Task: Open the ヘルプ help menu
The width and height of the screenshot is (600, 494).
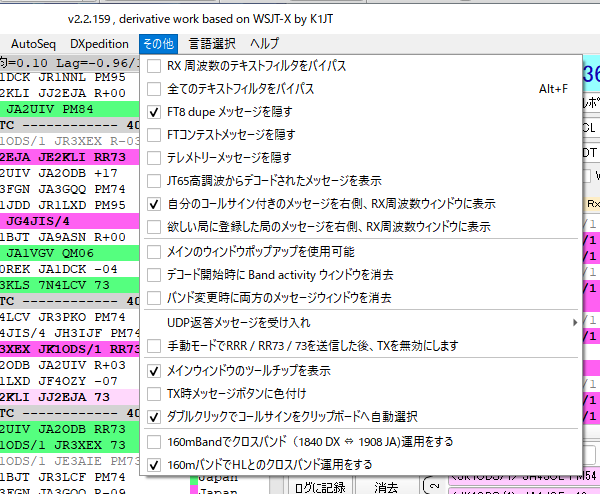Action: pos(264,44)
